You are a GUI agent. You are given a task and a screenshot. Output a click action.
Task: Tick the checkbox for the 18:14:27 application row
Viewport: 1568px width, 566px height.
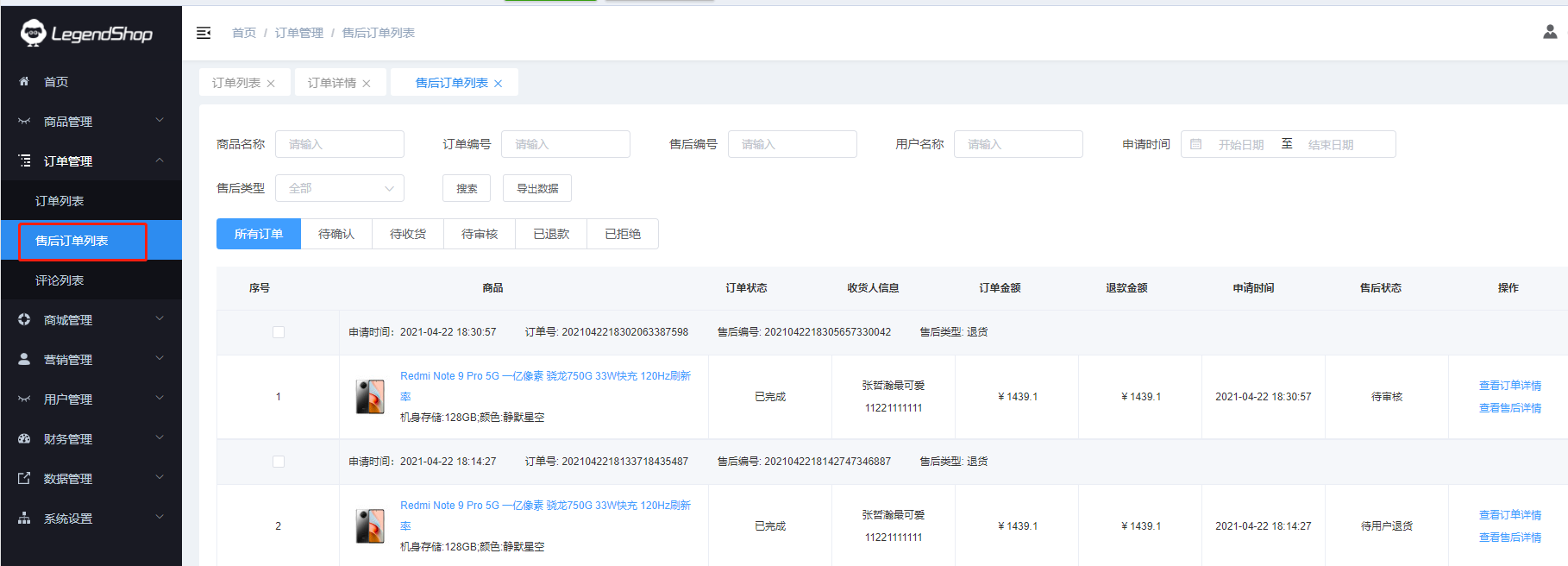tap(279, 462)
